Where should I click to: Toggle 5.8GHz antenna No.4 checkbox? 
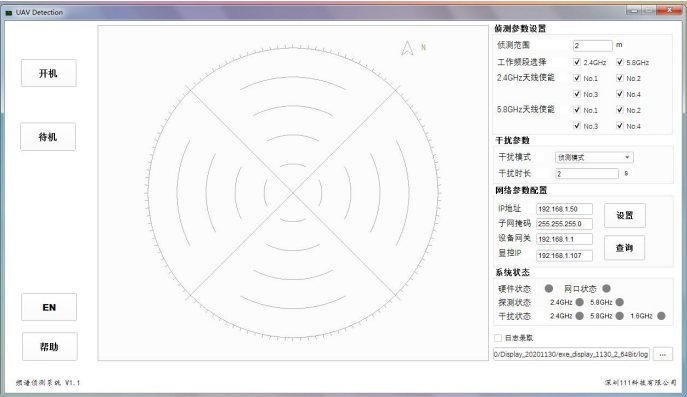[x=620, y=126]
